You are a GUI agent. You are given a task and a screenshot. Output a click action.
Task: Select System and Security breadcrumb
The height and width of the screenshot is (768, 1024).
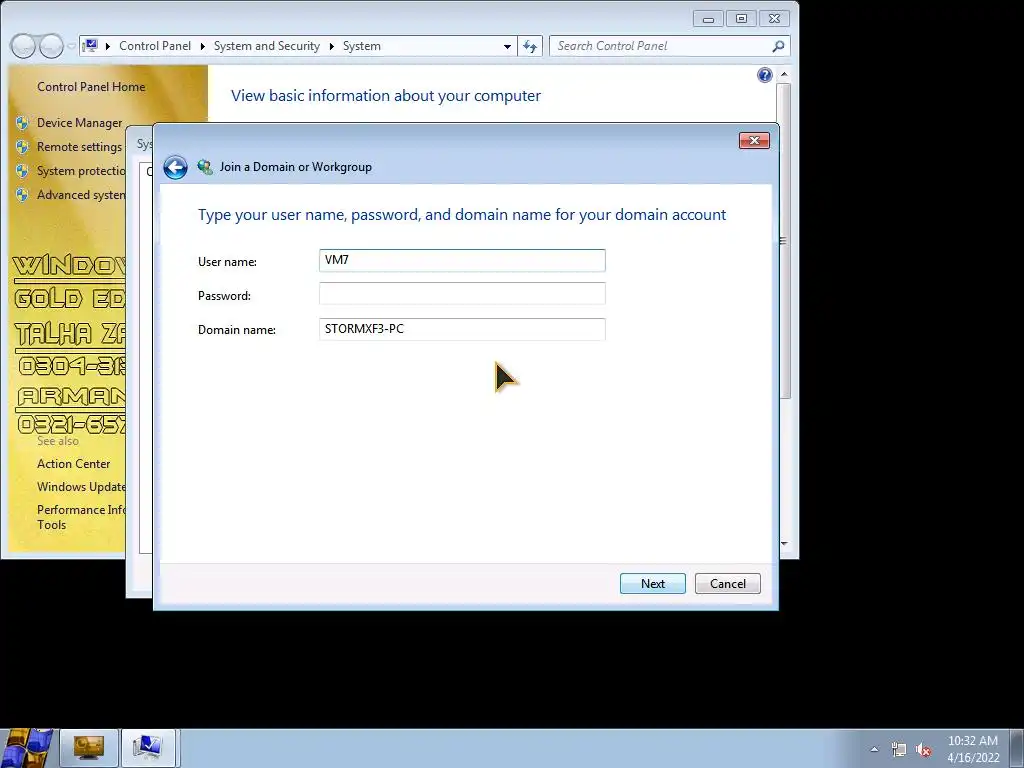tap(266, 46)
